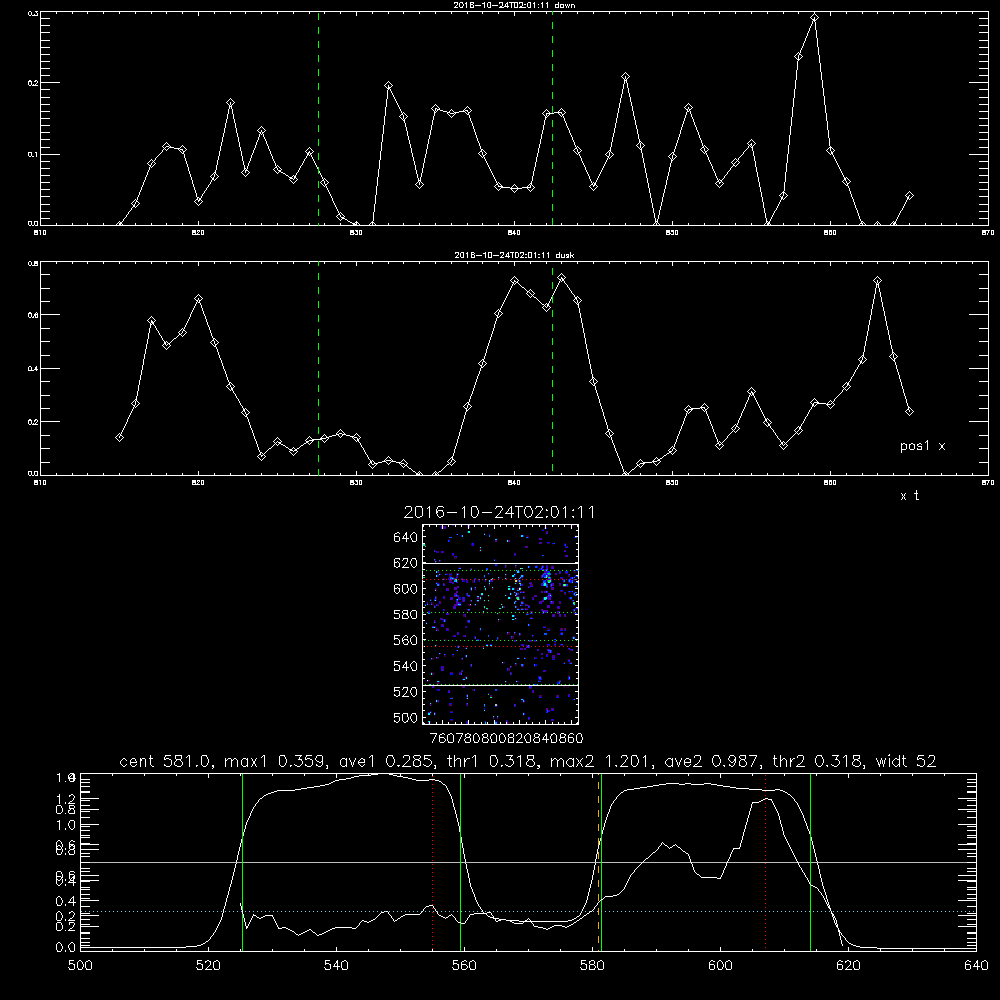Click heatmap y-axis label 560
The height and width of the screenshot is (1000, 1000).
406,640
